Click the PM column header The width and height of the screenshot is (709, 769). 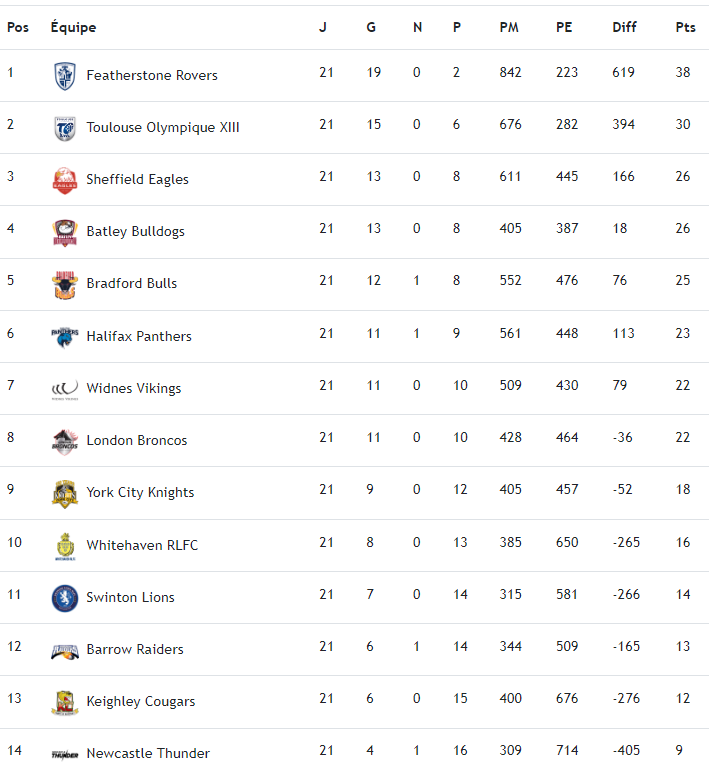(x=509, y=27)
